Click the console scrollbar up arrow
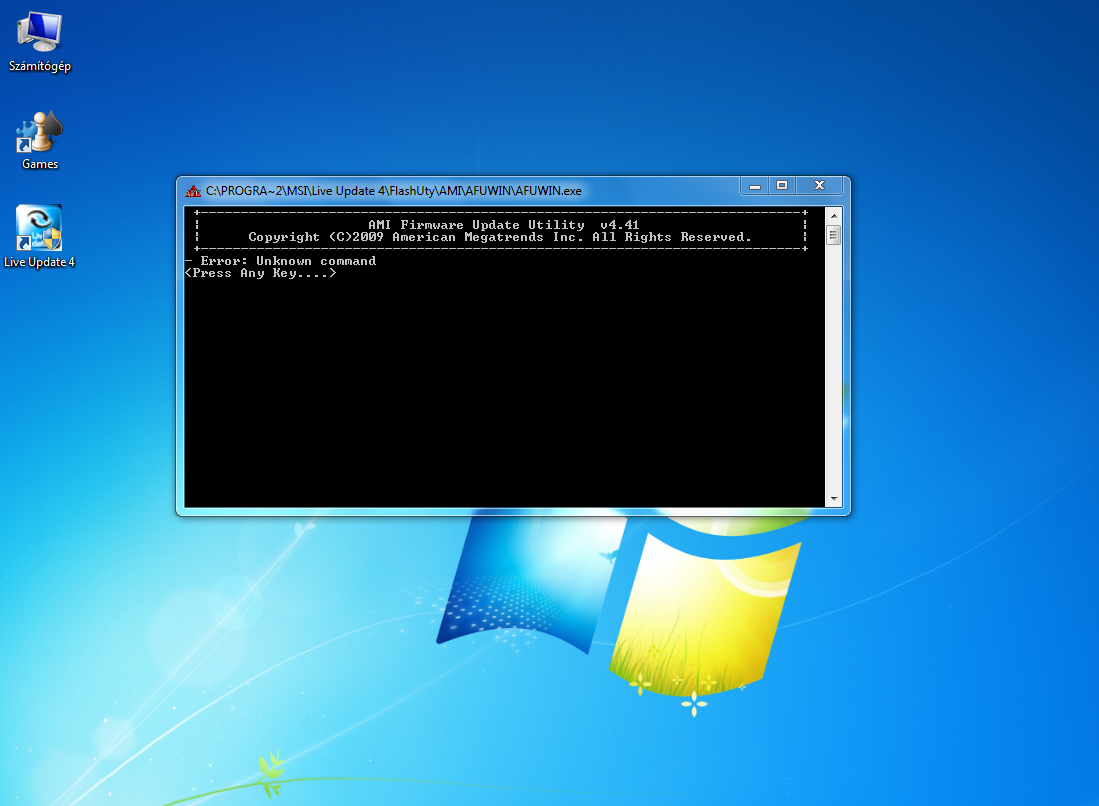The height and width of the screenshot is (806, 1099). 833,216
